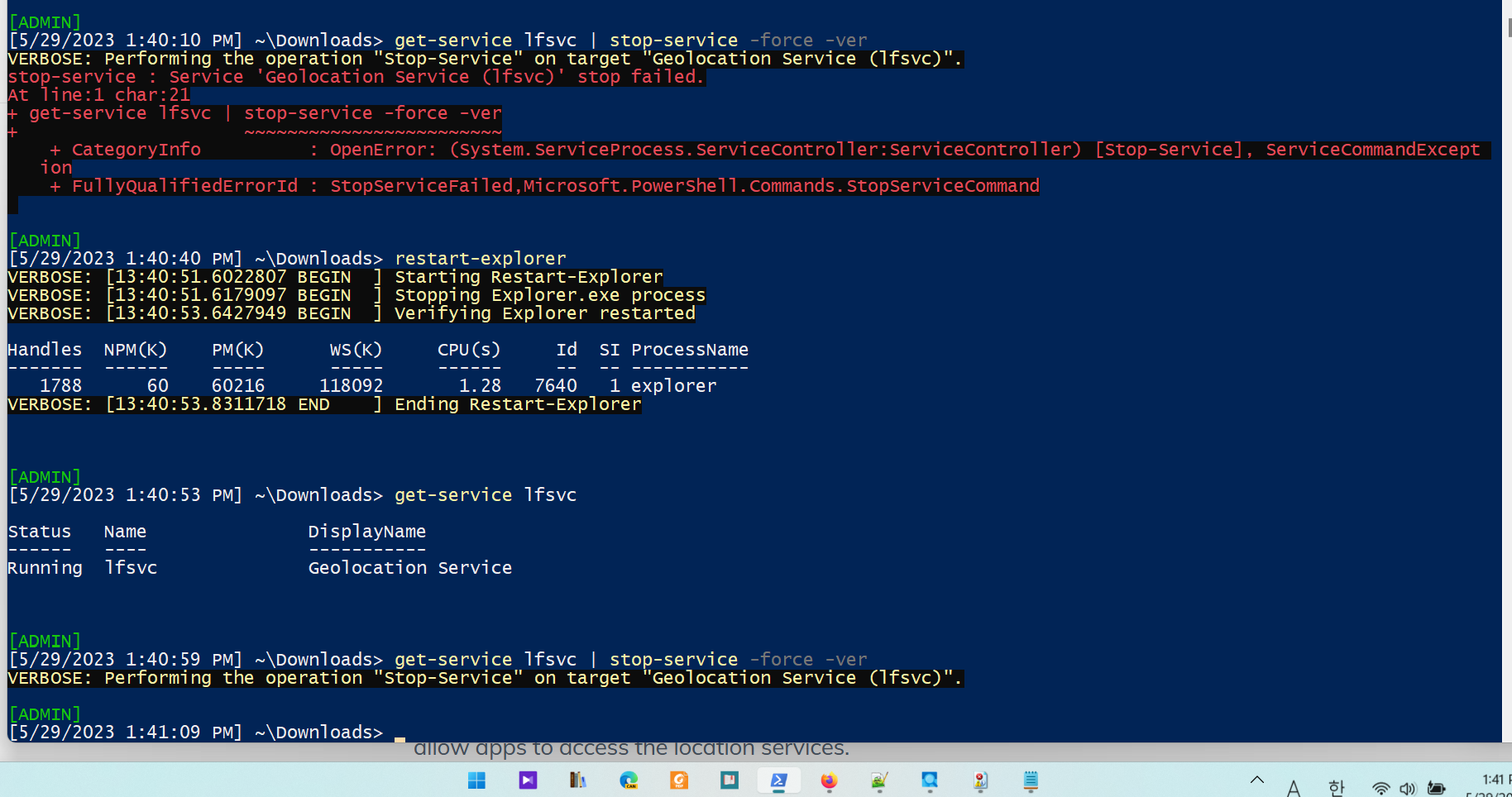The image size is (1512, 797).
Task: Open the Windows Start menu
Action: tap(477, 780)
